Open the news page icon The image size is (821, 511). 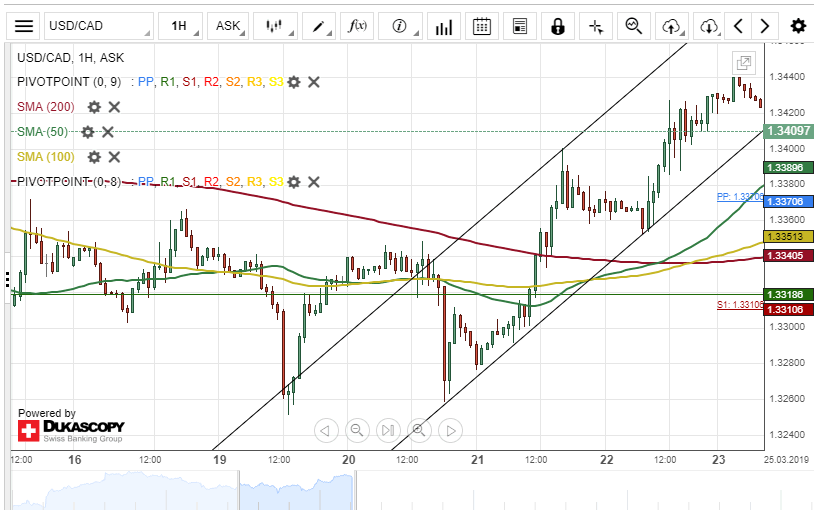pos(520,26)
